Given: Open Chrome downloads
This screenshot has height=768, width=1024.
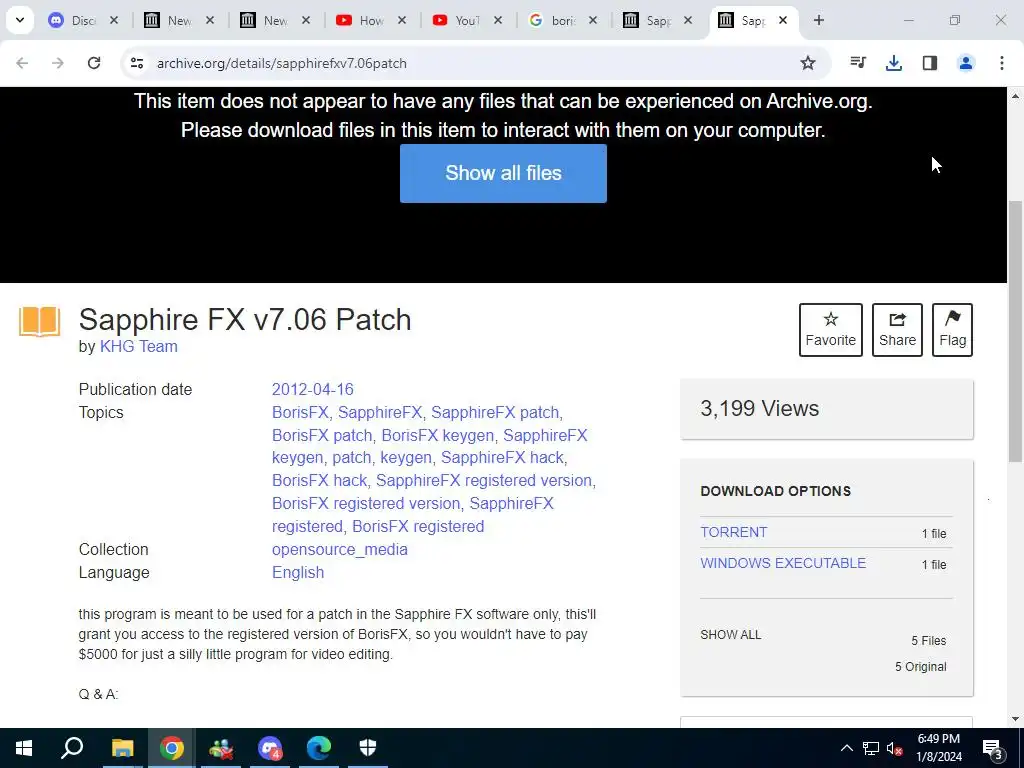Looking at the screenshot, I should 893,63.
